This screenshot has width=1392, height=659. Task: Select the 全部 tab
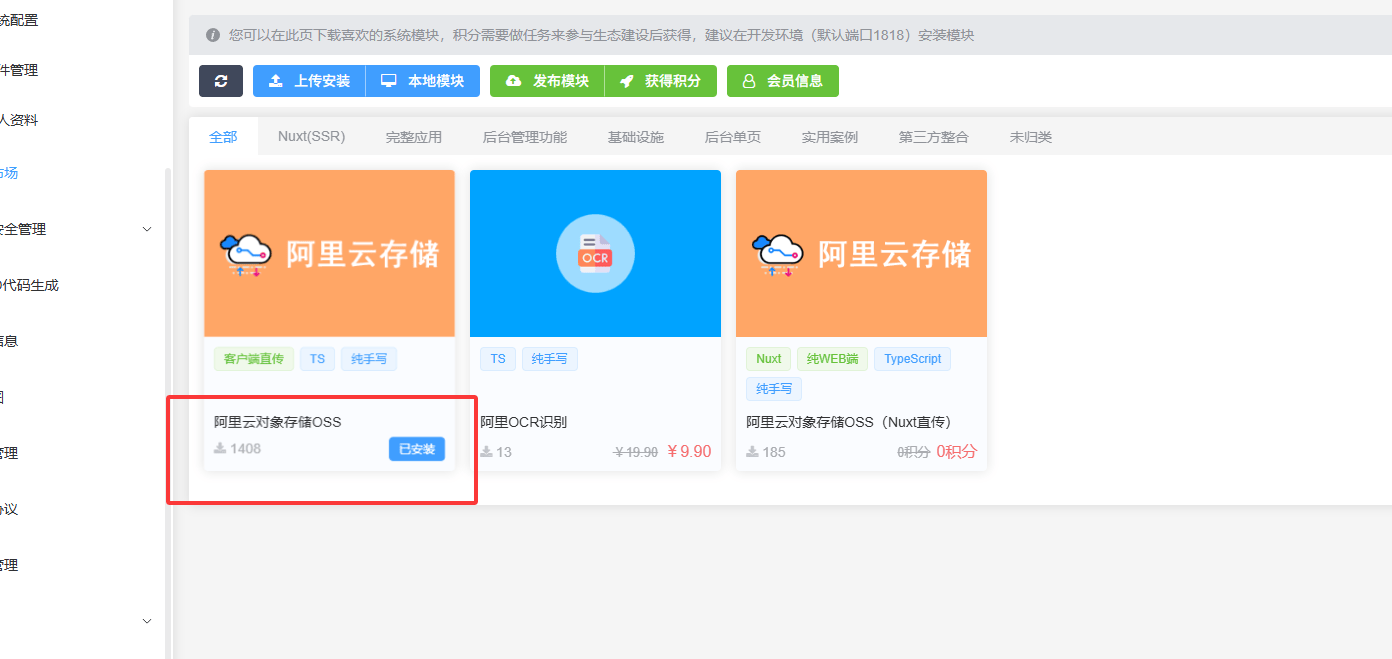(x=223, y=137)
